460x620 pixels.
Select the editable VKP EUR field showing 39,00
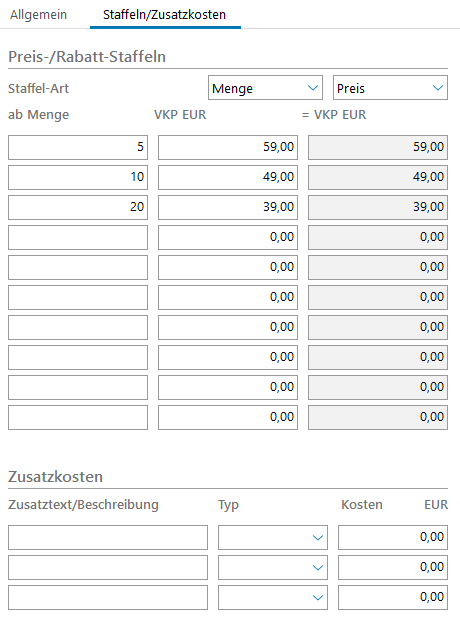(x=228, y=207)
